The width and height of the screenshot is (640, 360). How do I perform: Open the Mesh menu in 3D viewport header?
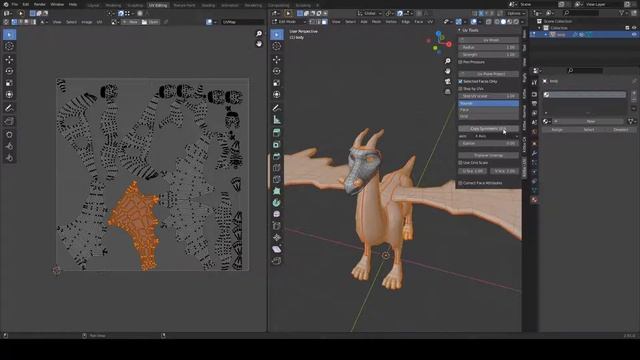coord(376,22)
